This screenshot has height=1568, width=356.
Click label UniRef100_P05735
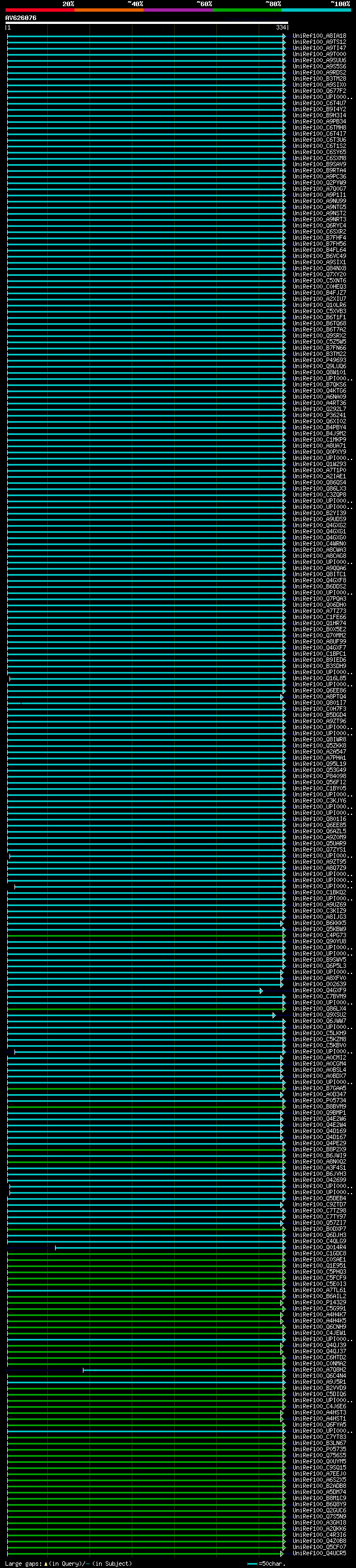[319, 1449]
